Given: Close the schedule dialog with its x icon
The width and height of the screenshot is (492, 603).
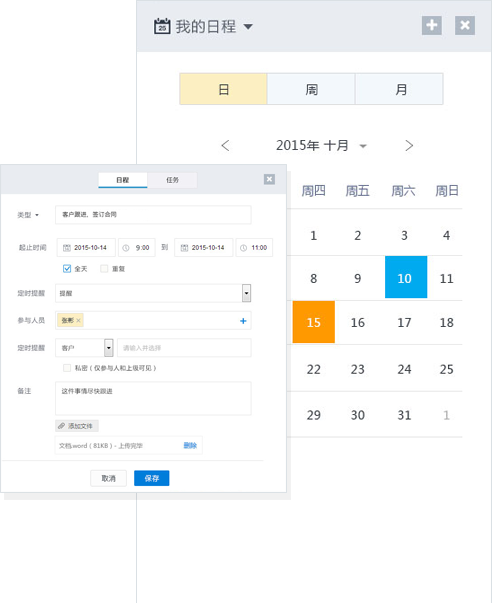Looking at the screenshot, I should (269, 179).
